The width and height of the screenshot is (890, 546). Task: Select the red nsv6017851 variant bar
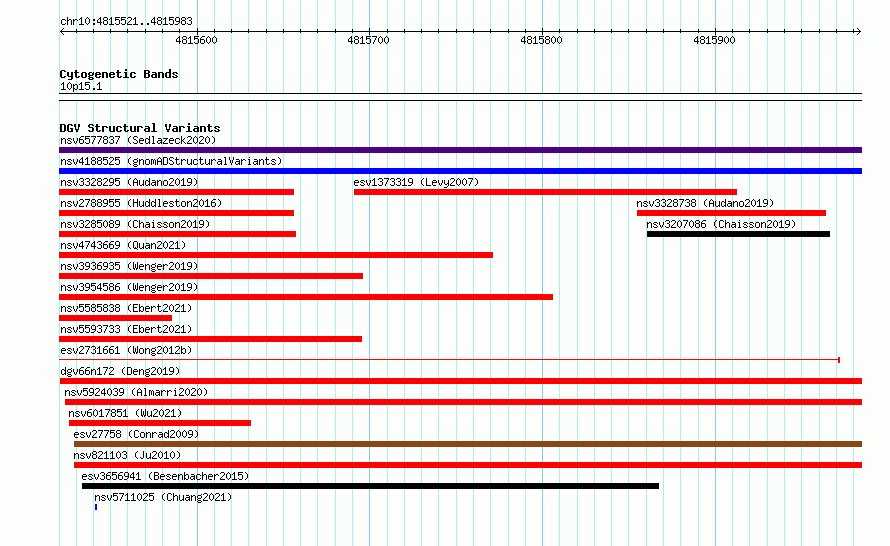click(159, 423)
